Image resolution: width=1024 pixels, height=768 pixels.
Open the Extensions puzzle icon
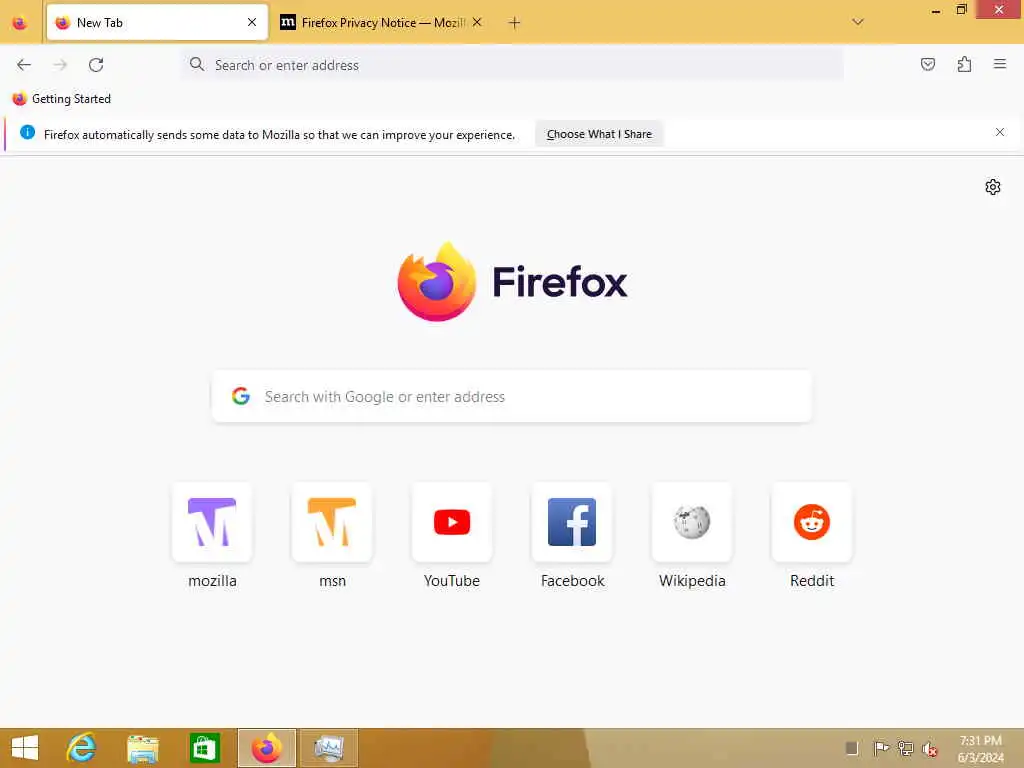coord(964,64)
